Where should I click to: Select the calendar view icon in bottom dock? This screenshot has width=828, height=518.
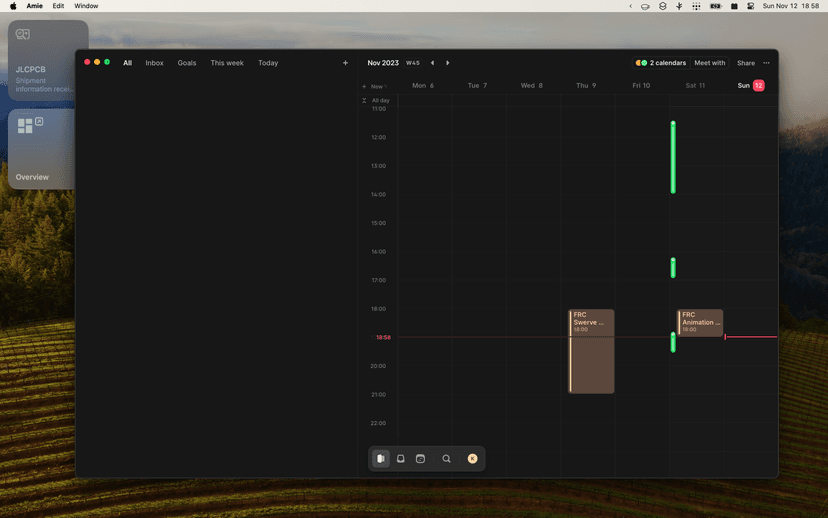tap(381, 459)
